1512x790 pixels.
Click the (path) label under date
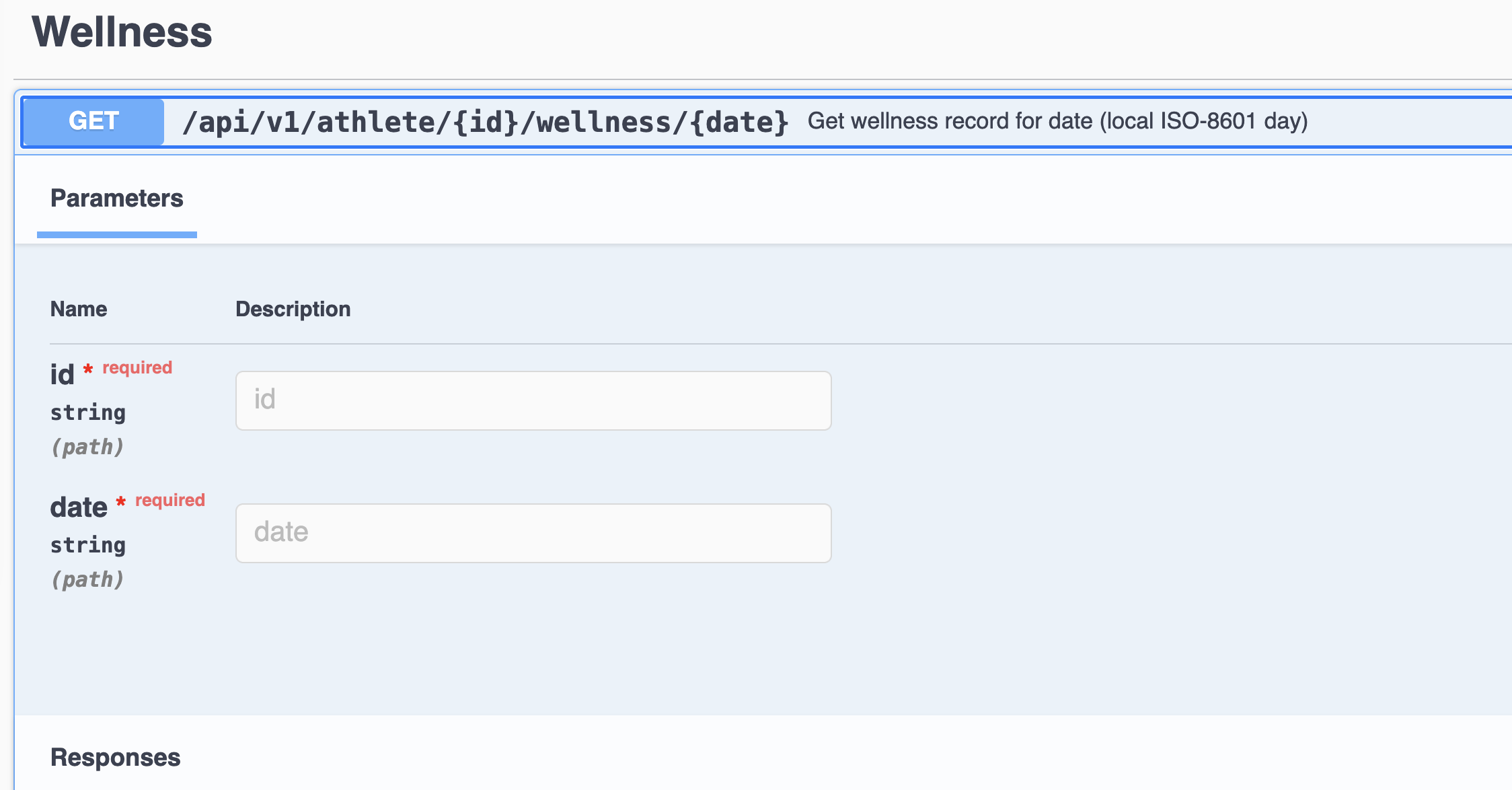point(87,579)
